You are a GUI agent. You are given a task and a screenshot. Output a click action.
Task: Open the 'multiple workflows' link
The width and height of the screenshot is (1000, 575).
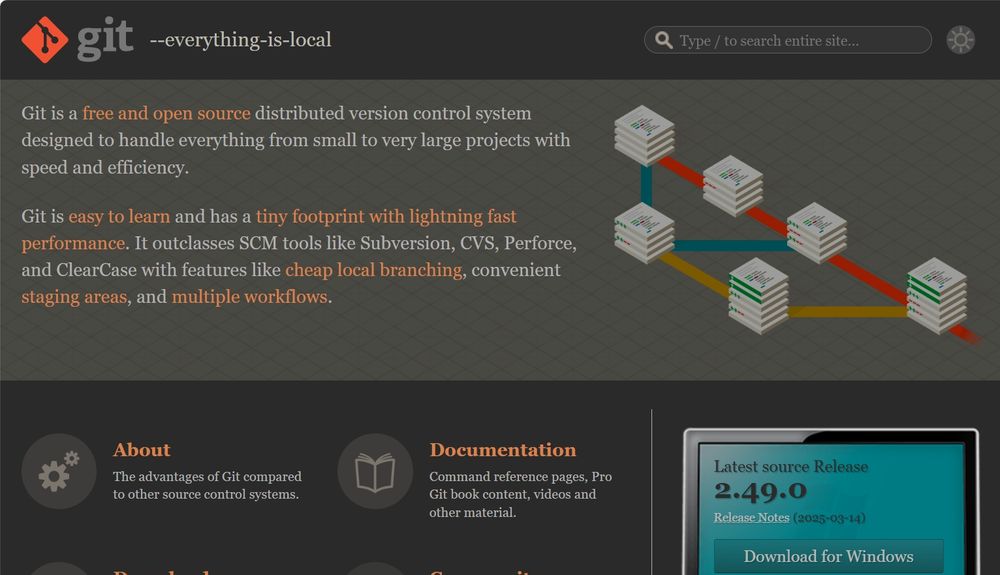click(249, 297)
